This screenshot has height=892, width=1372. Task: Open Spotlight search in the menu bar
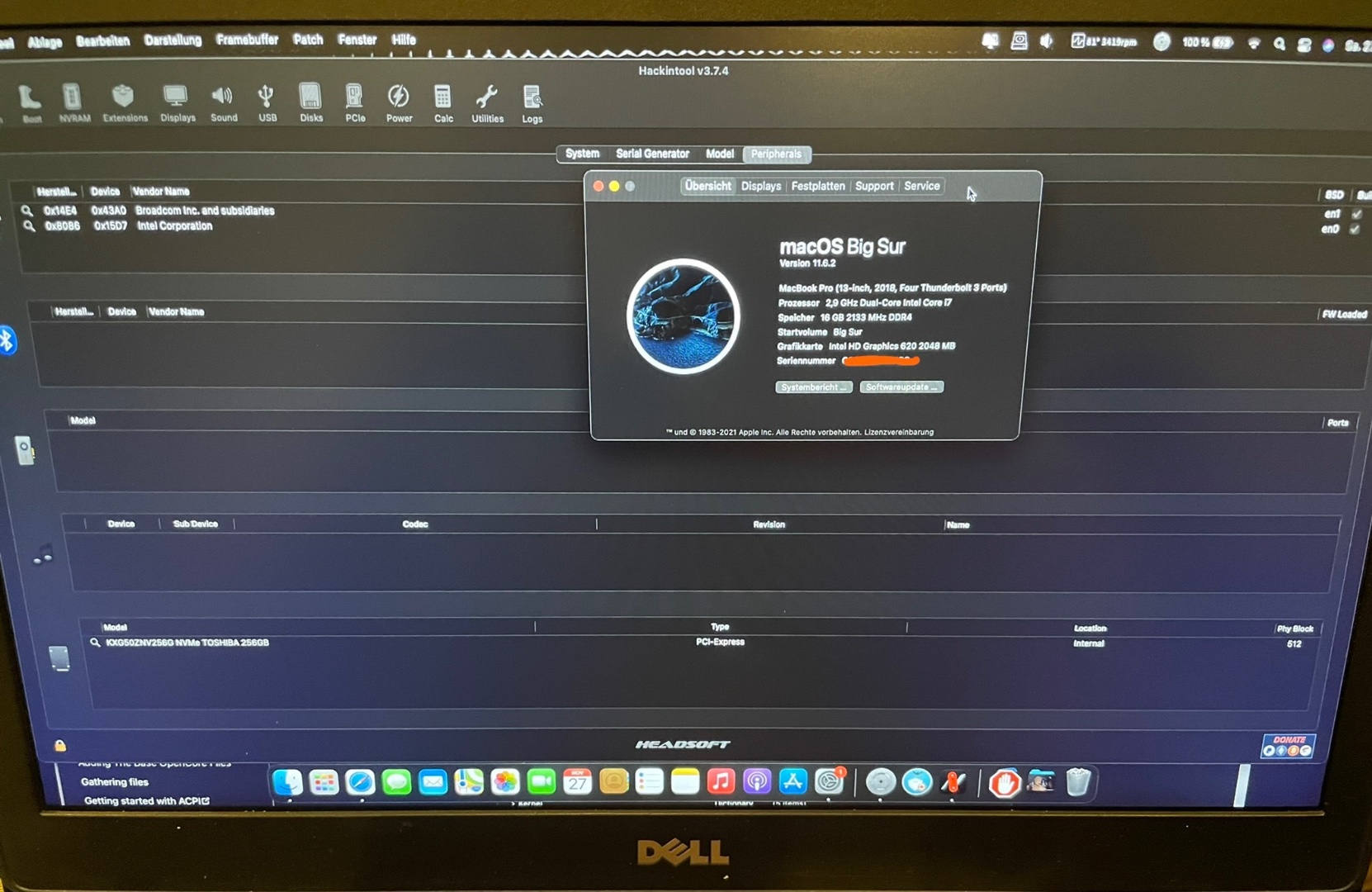coord(1280,44)
